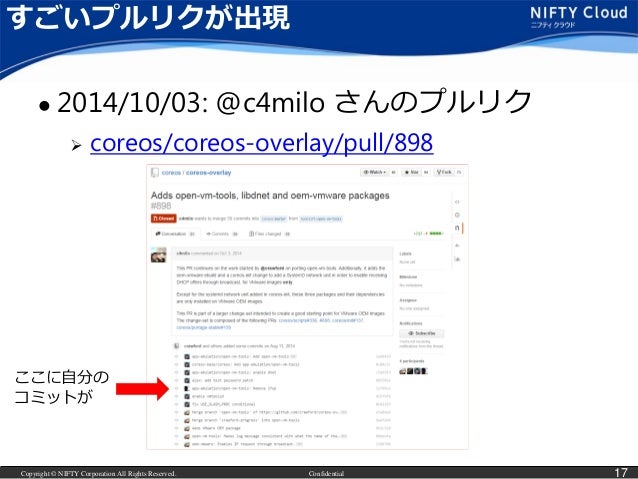The width and height of the screenshot is (638, 479).
Task: Click the diff stat green bars indicator
Action: pos(436,234)
